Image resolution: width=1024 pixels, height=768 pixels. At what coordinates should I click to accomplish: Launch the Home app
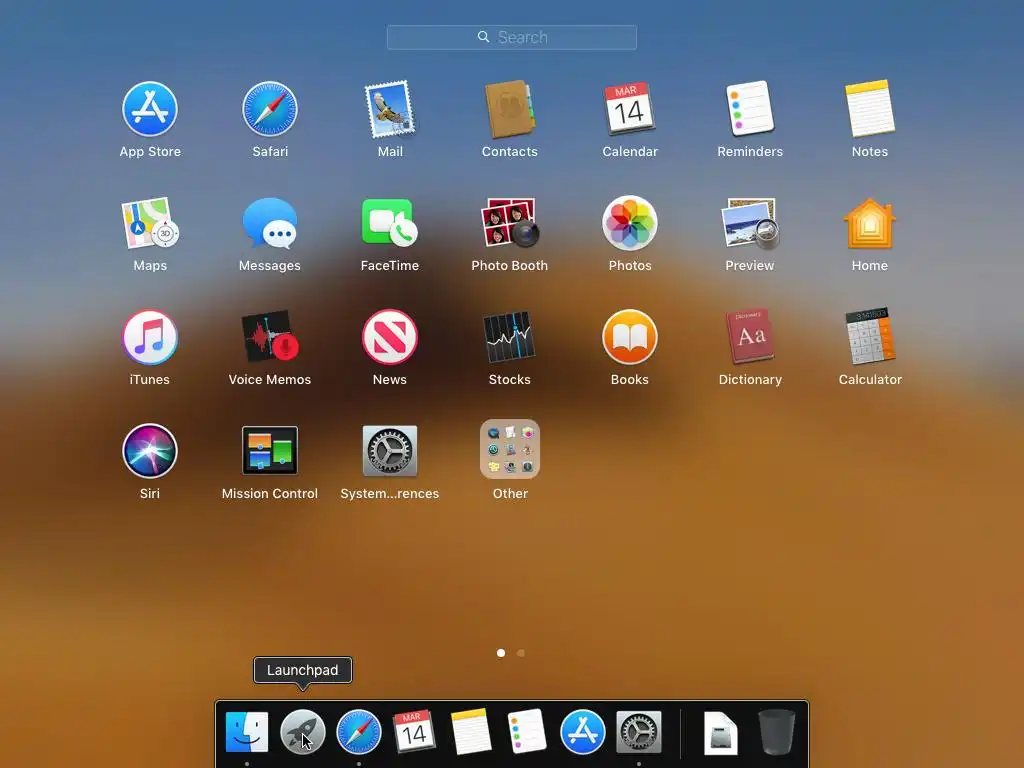point(870,223)
